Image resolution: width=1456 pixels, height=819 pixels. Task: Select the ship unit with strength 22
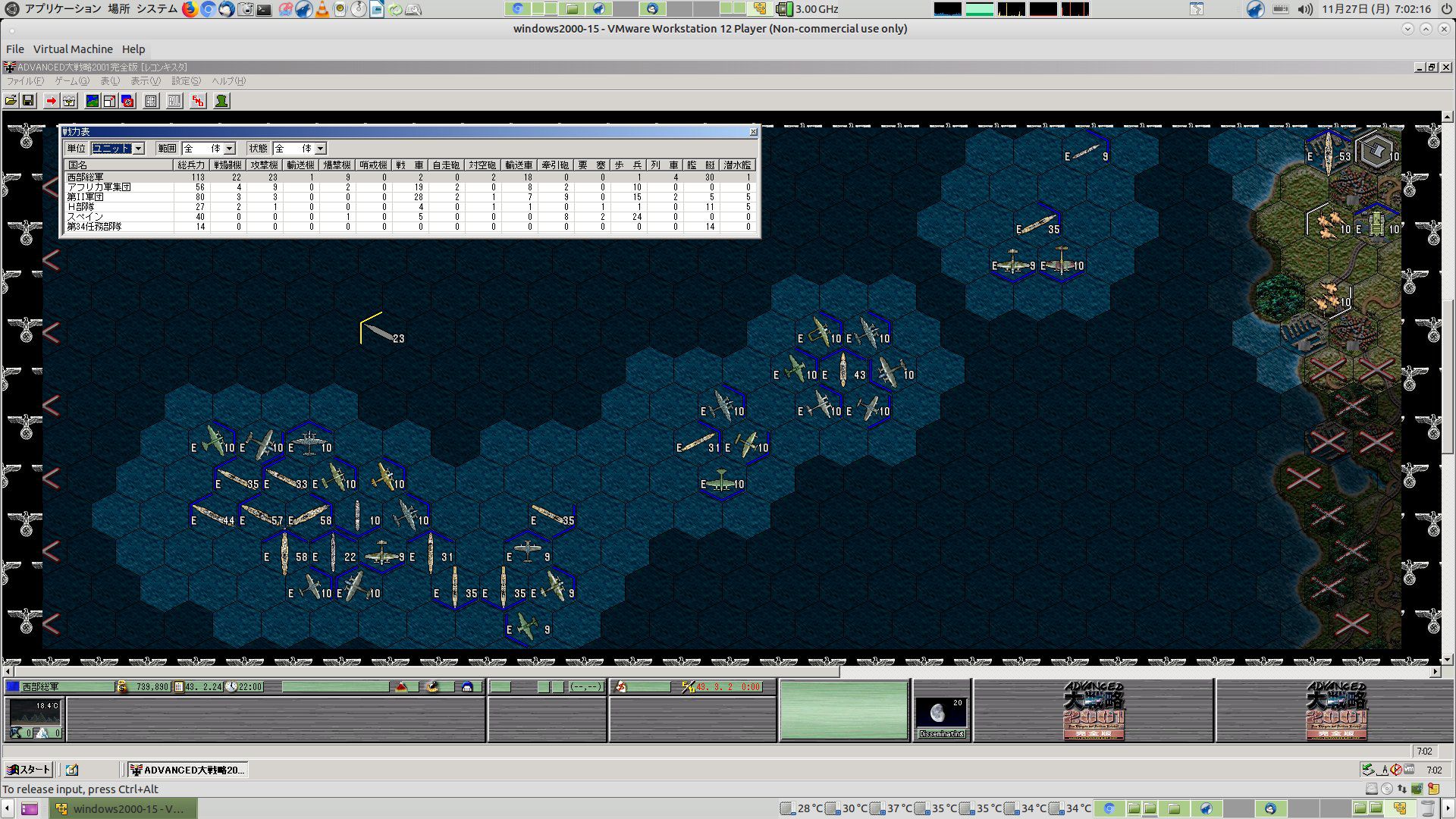[x=334, y=553]
